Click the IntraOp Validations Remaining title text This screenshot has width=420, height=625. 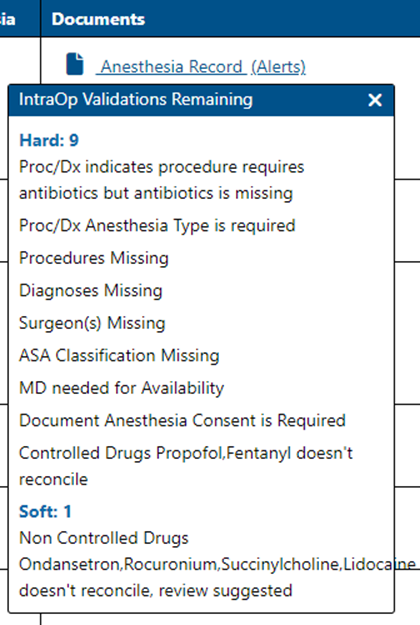point(136,100)
